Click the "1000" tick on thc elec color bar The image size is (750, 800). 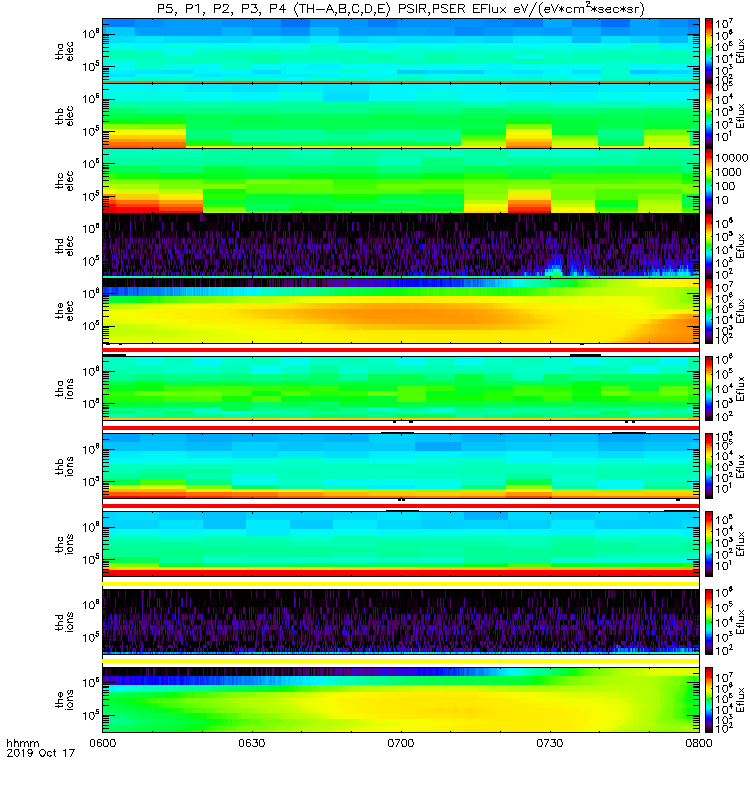click(x=728, y=172)
